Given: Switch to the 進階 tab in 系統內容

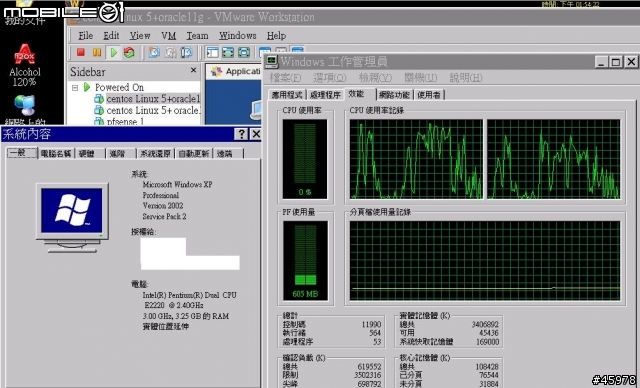Looking at the screenshot, I should 120,154.
